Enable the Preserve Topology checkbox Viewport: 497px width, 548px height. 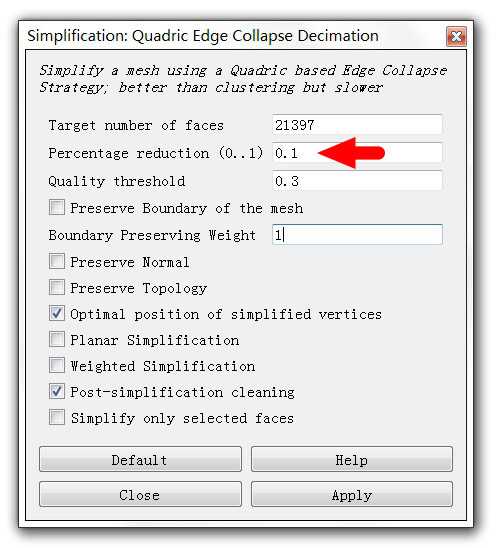click(57, 287)
